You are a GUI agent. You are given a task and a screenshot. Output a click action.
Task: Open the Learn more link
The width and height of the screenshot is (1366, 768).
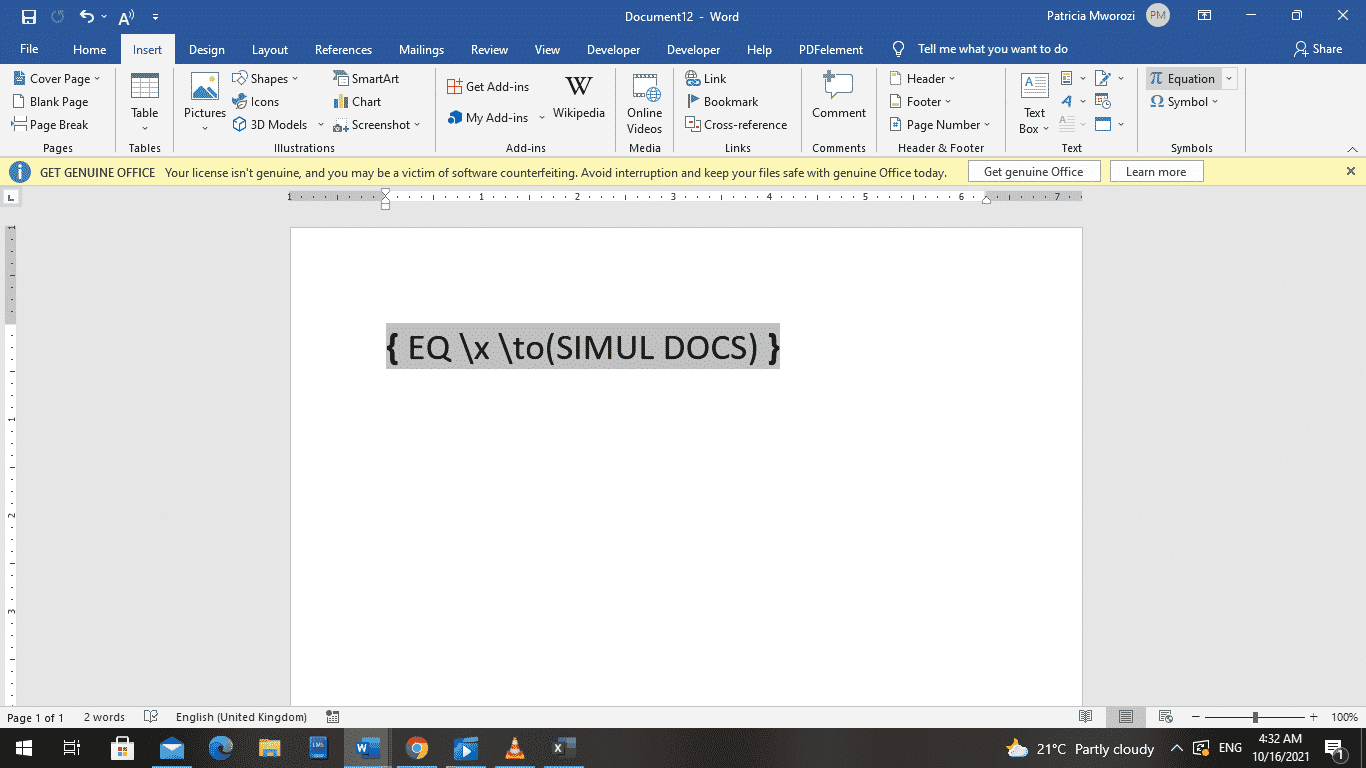[x=1156, y=171]
